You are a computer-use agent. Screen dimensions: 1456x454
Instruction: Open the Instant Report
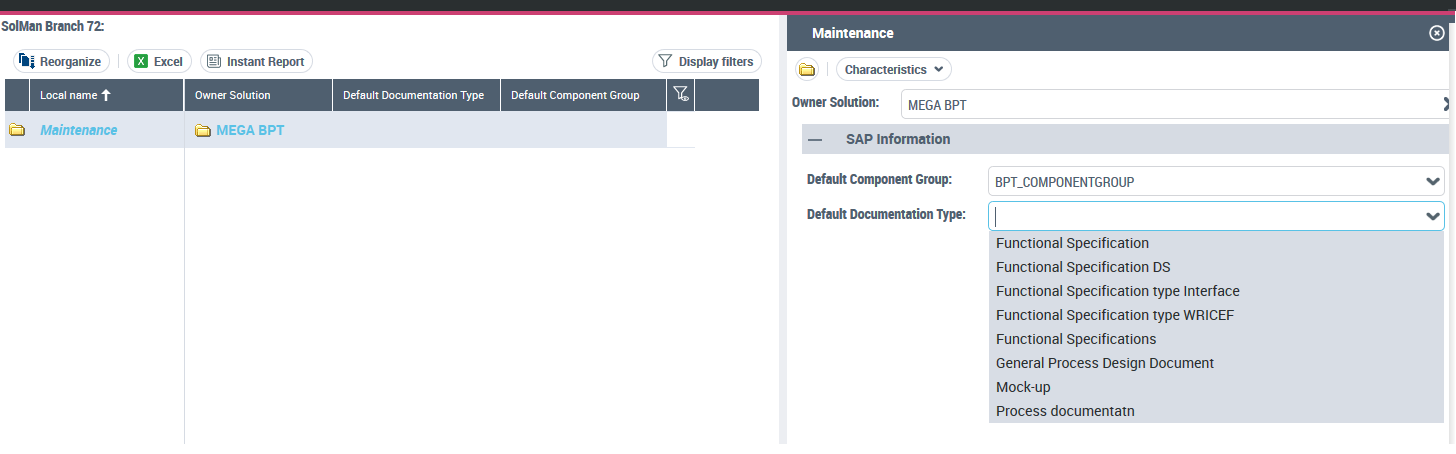256,62
